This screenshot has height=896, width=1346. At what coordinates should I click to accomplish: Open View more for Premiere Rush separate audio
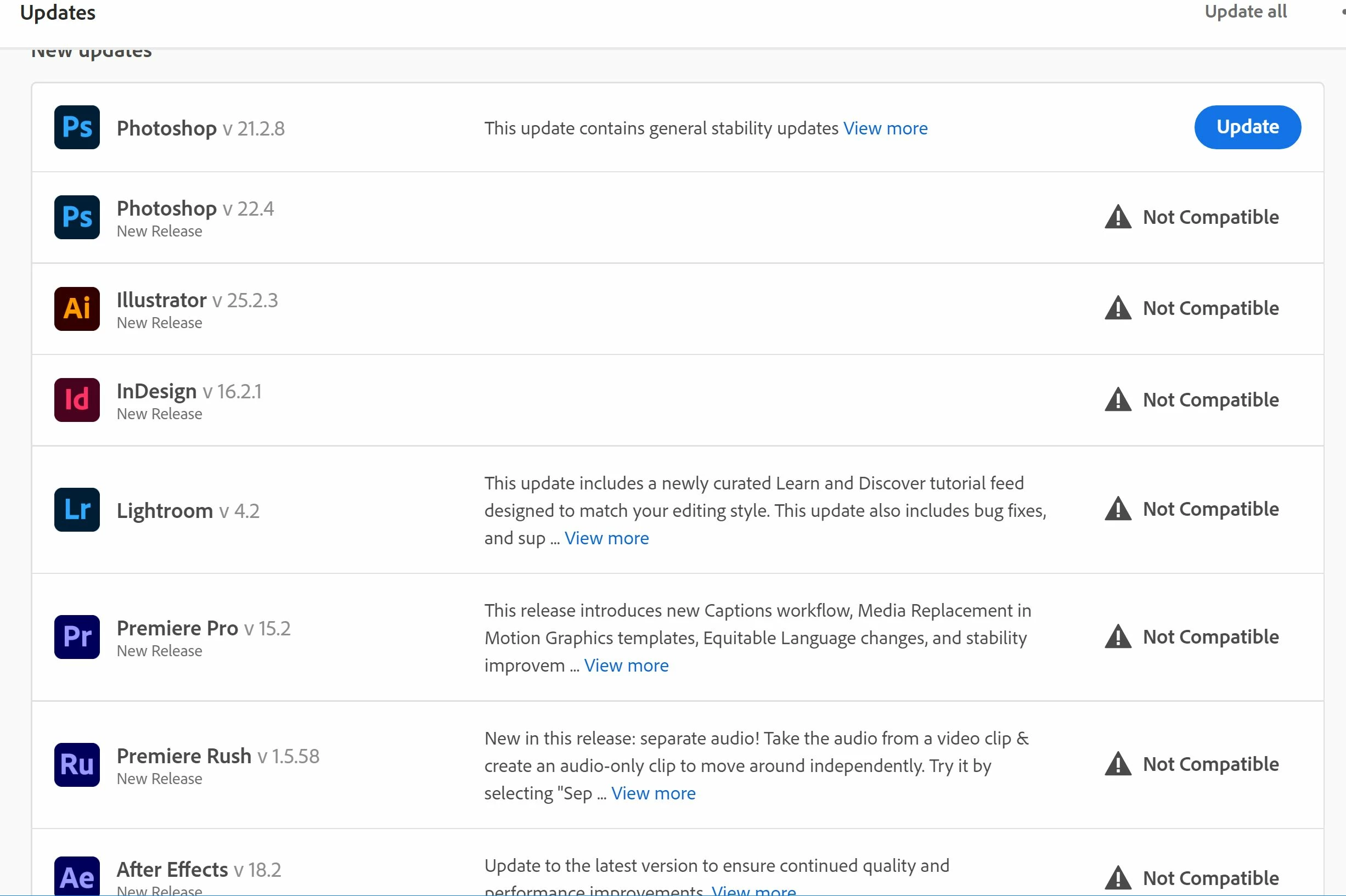tap(653, 793)
